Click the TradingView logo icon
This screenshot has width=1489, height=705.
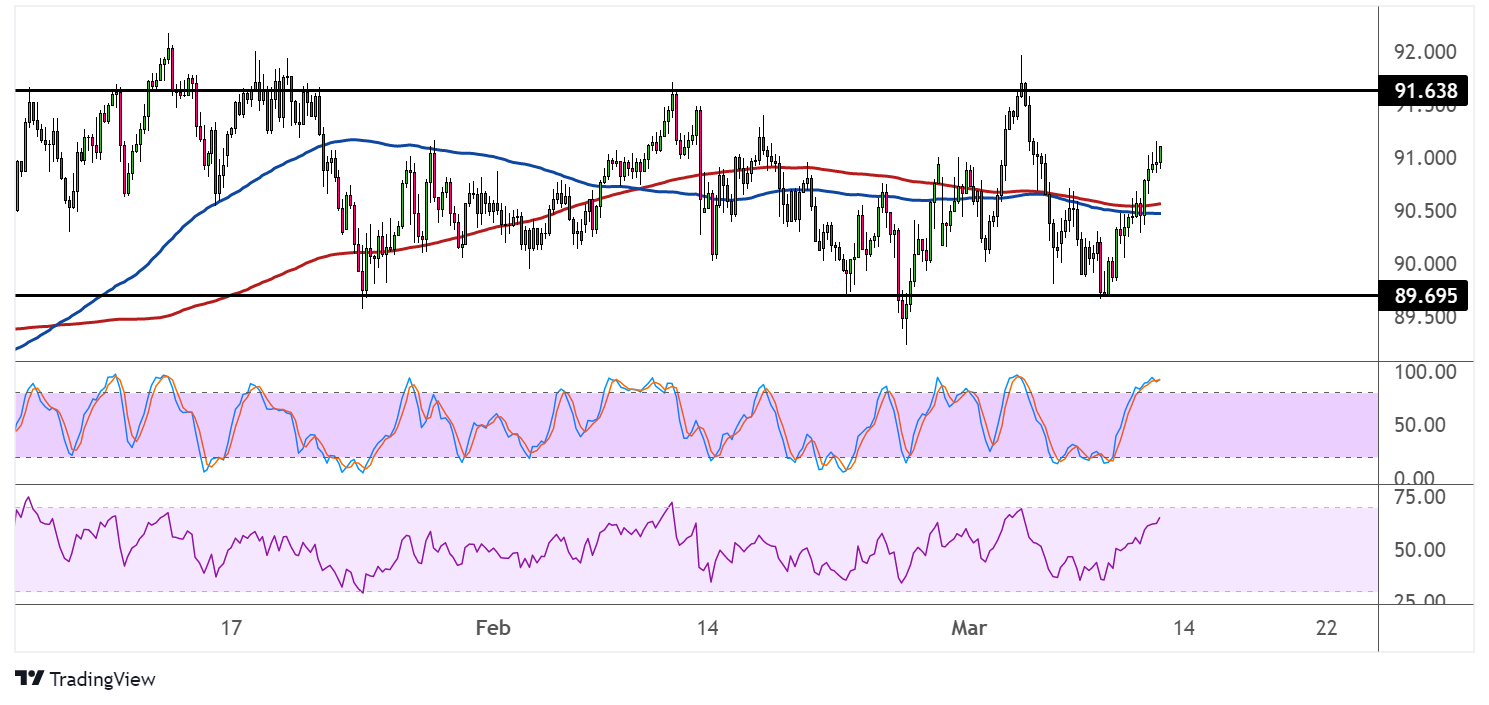[29, 679]
